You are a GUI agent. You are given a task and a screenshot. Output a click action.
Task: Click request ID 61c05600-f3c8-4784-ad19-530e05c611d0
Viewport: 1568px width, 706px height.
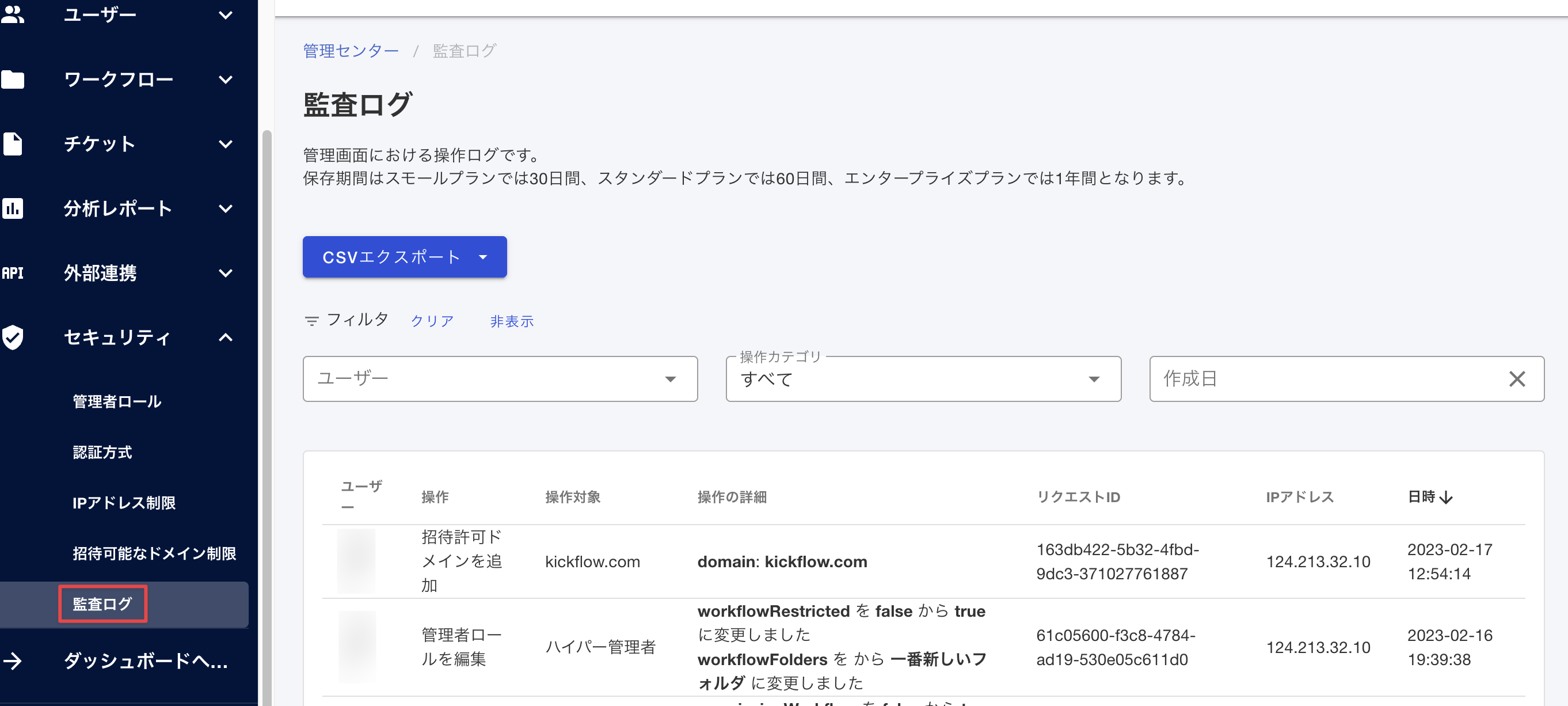(x=1116, y=647)
